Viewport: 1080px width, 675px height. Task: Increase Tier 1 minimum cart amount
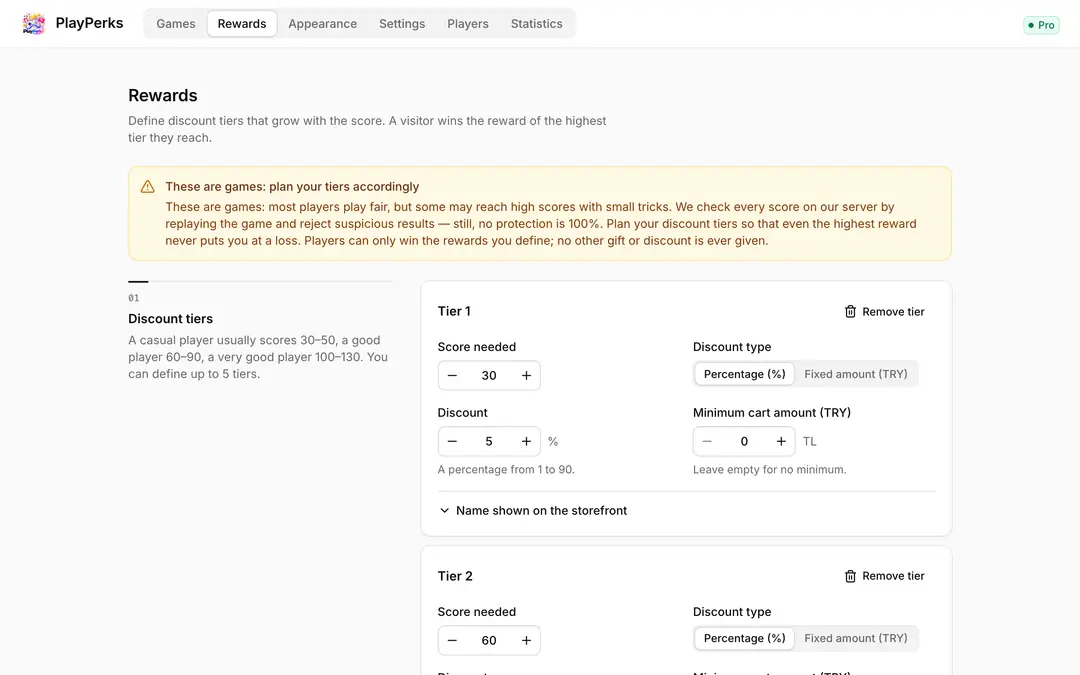781,442
